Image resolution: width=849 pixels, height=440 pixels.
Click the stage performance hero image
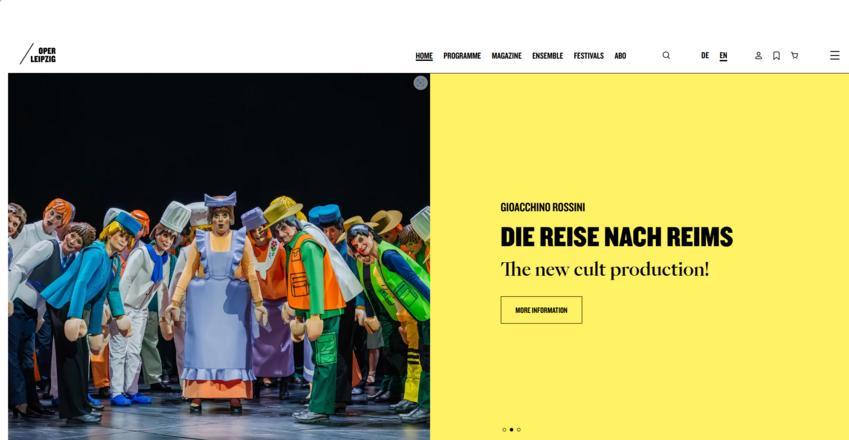pos(219,257)
